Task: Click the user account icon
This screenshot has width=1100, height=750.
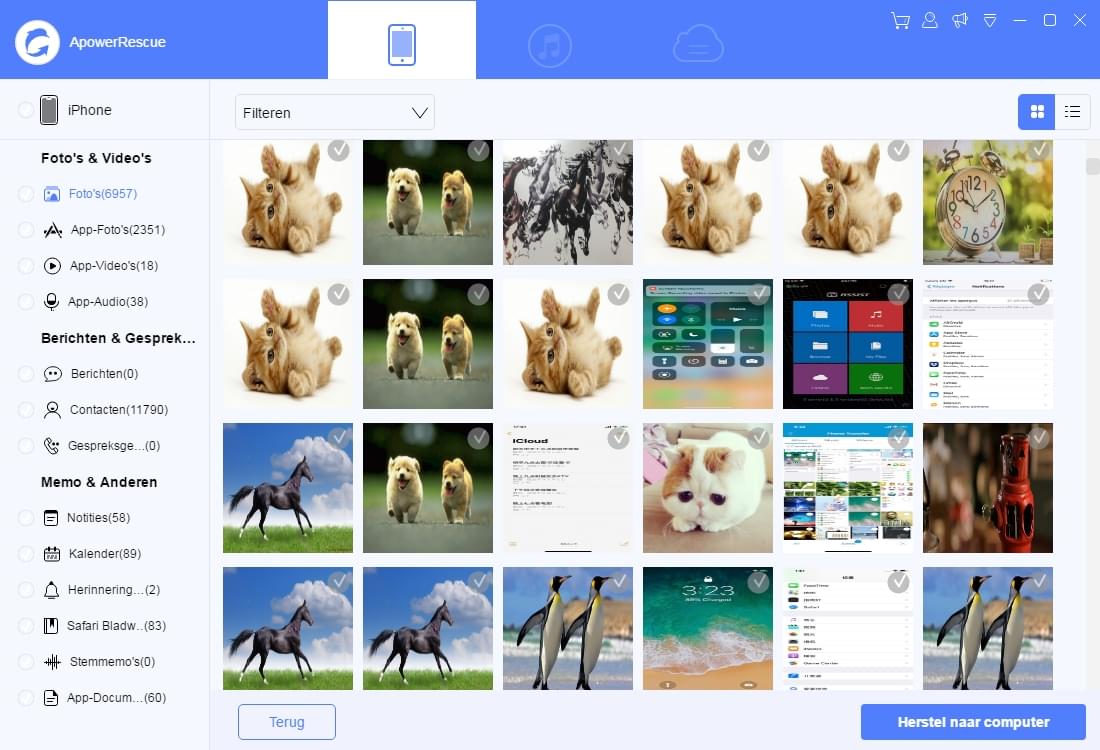Action: [x=930, y=21]
